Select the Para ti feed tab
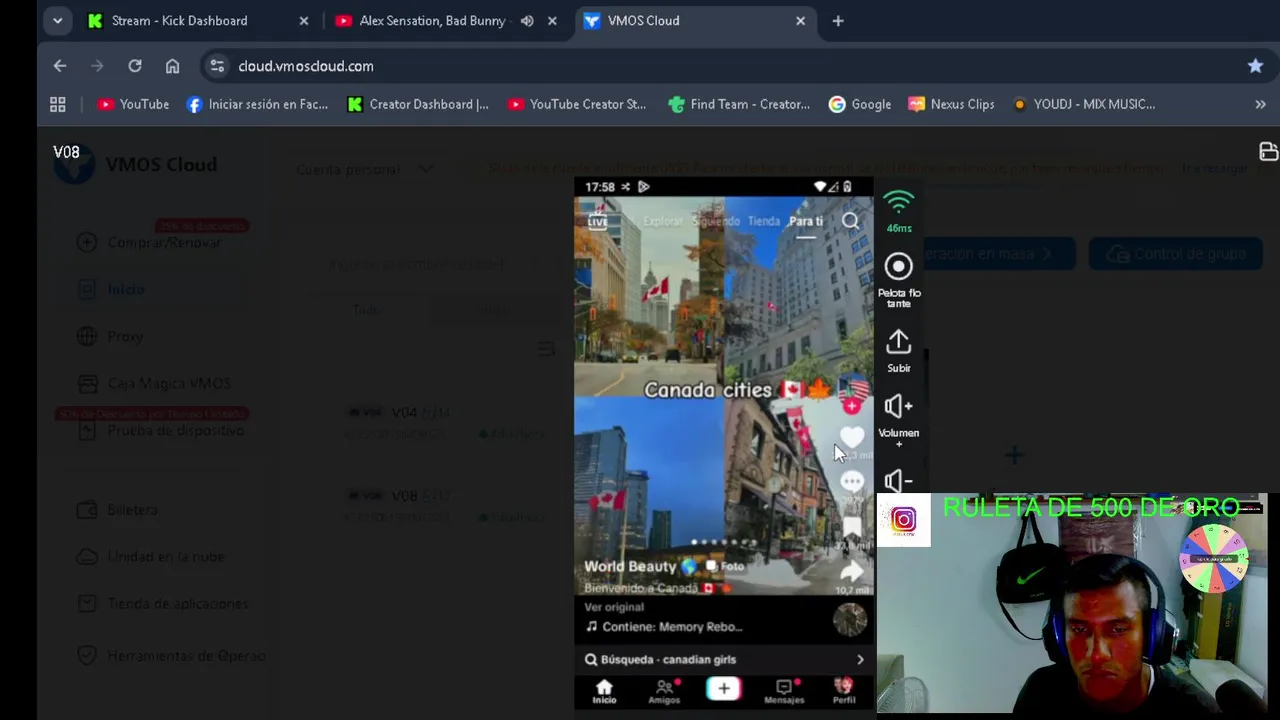The width and height of the screenshot is (1280, 720). 806,221
